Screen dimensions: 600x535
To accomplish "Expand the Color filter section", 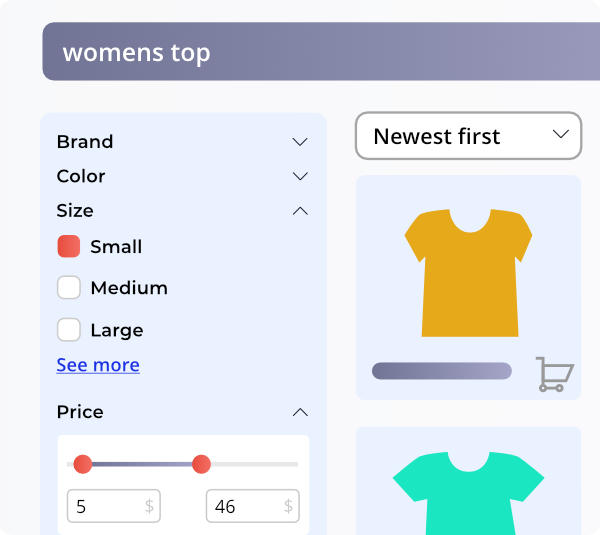I will pyautogui.click(x=299, y=176).
